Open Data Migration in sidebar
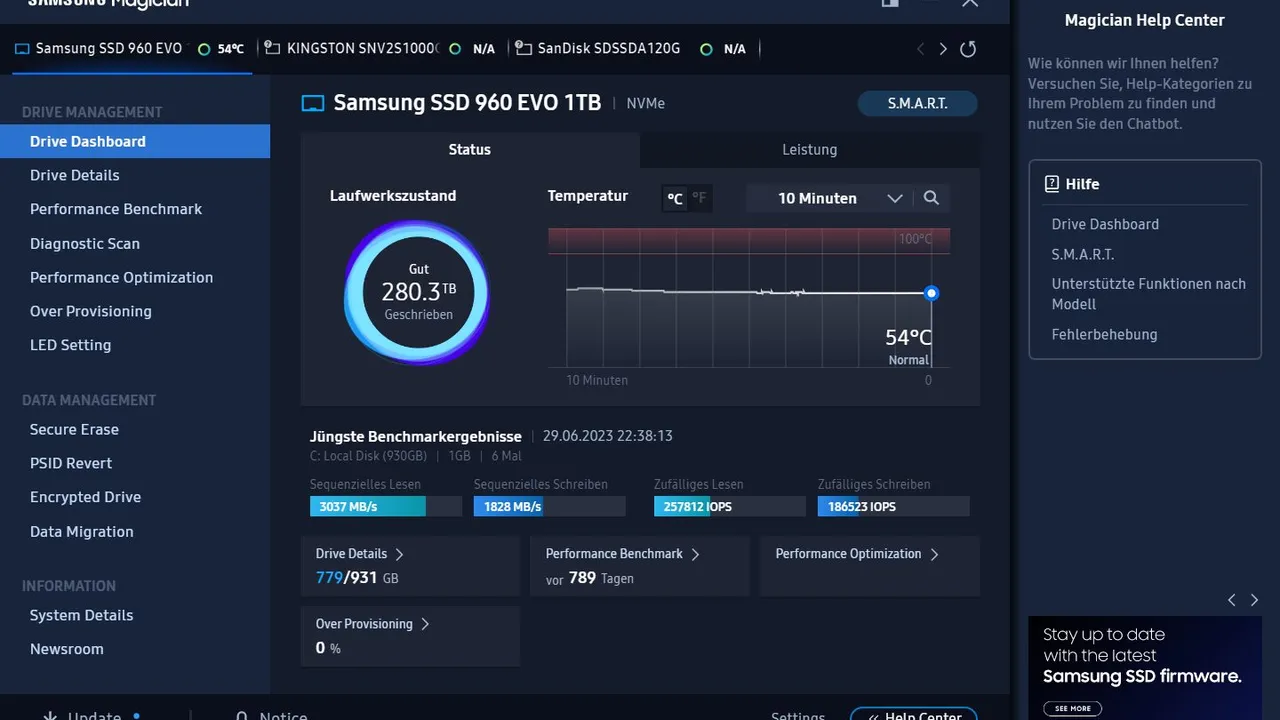The image size is (1280, 720). click(x=135, y=531)
